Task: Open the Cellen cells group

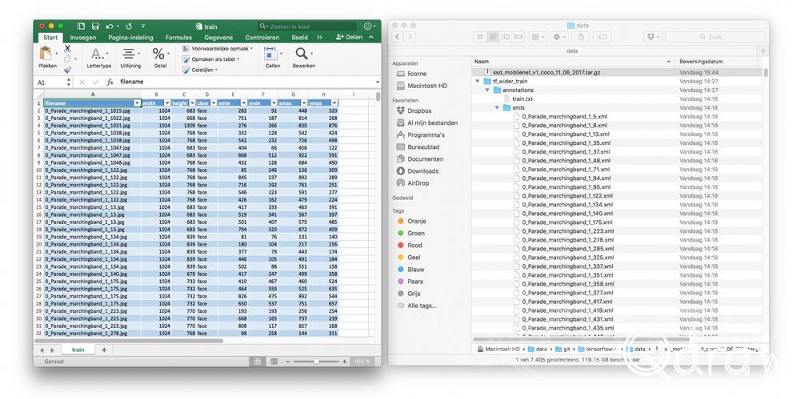Action: coord(272,58)
